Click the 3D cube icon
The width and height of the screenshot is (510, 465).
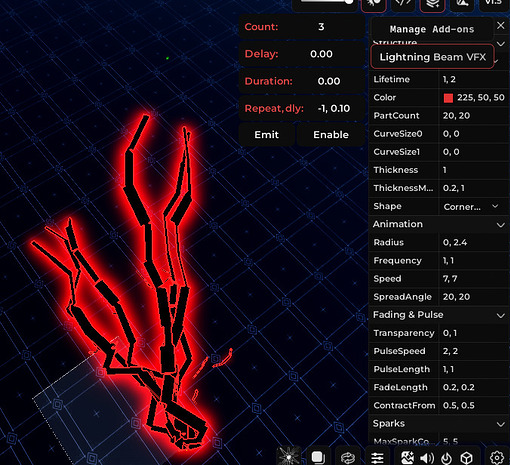[467, 458]
